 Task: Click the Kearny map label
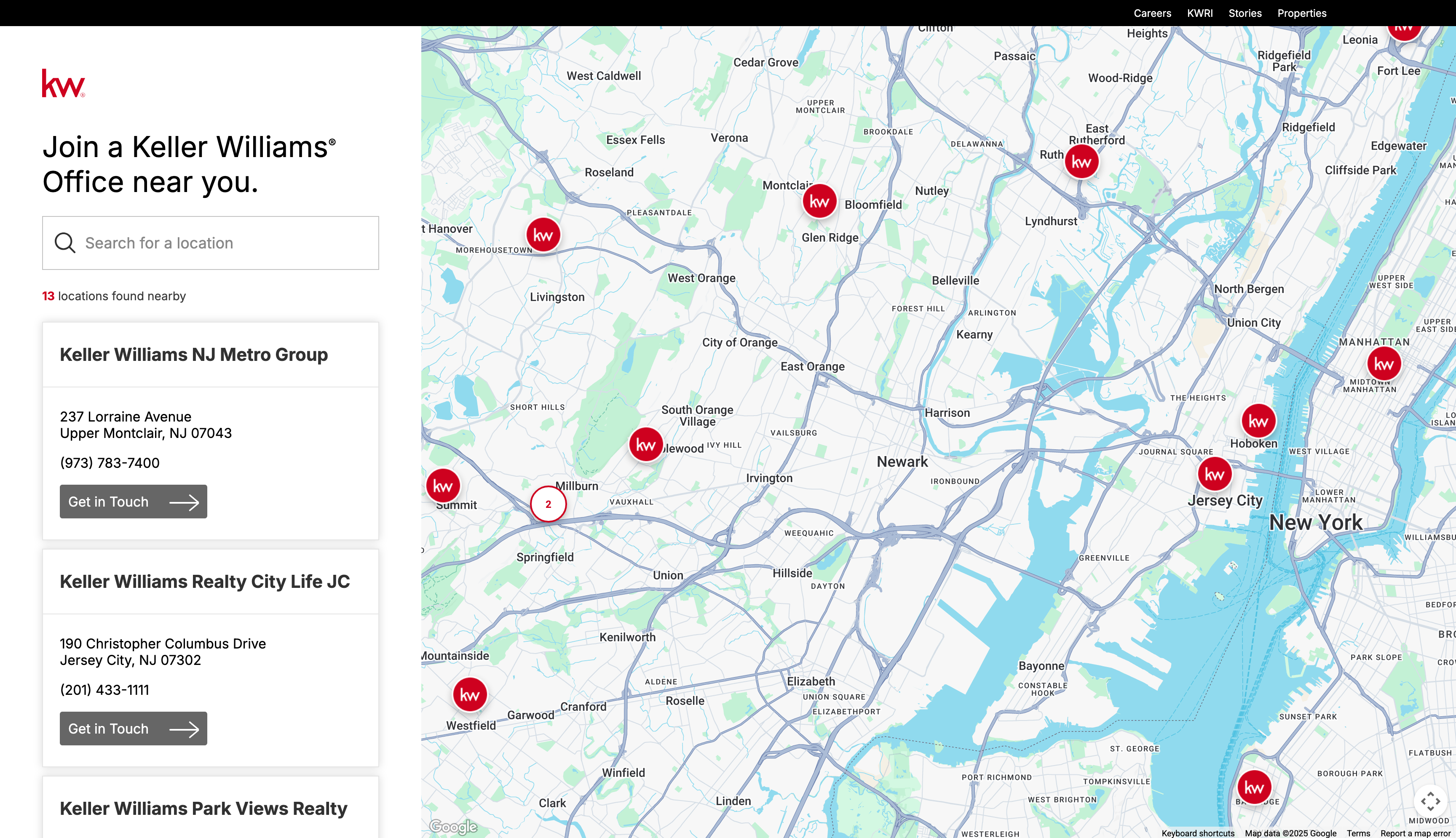tap(974, 334)
